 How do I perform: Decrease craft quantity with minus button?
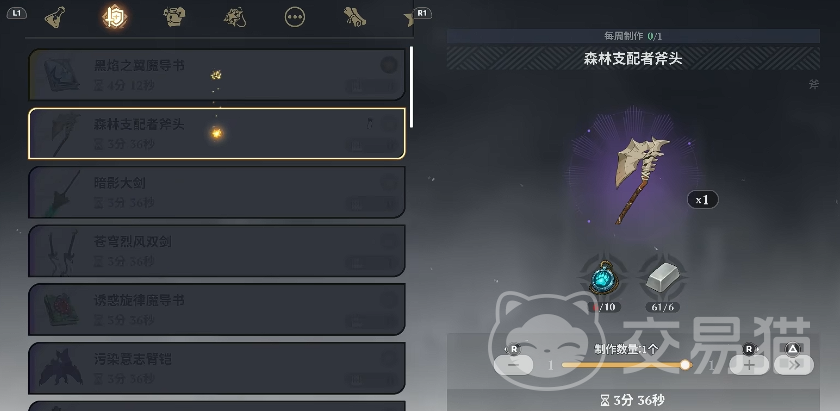[x=513, y=365]
